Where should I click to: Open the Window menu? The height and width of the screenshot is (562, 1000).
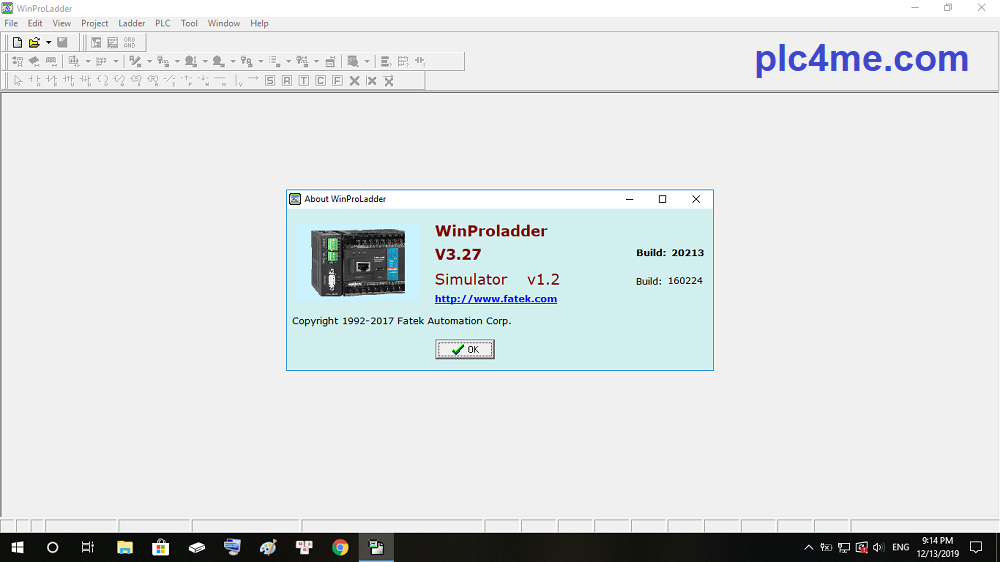click(224, 24)
